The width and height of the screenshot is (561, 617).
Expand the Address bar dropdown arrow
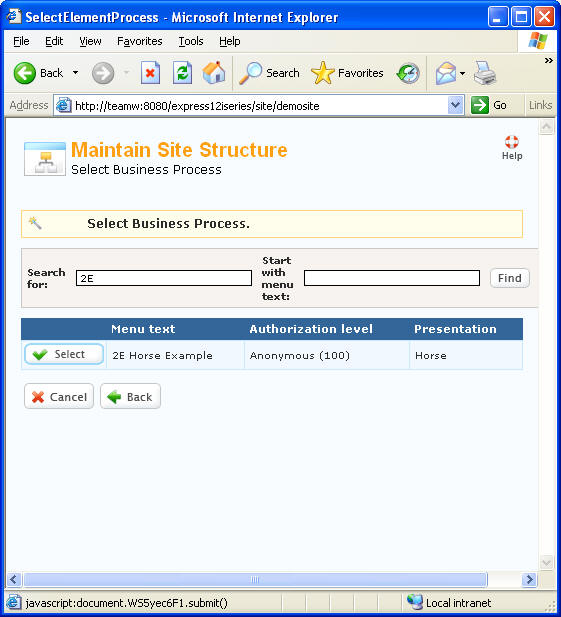455,105
